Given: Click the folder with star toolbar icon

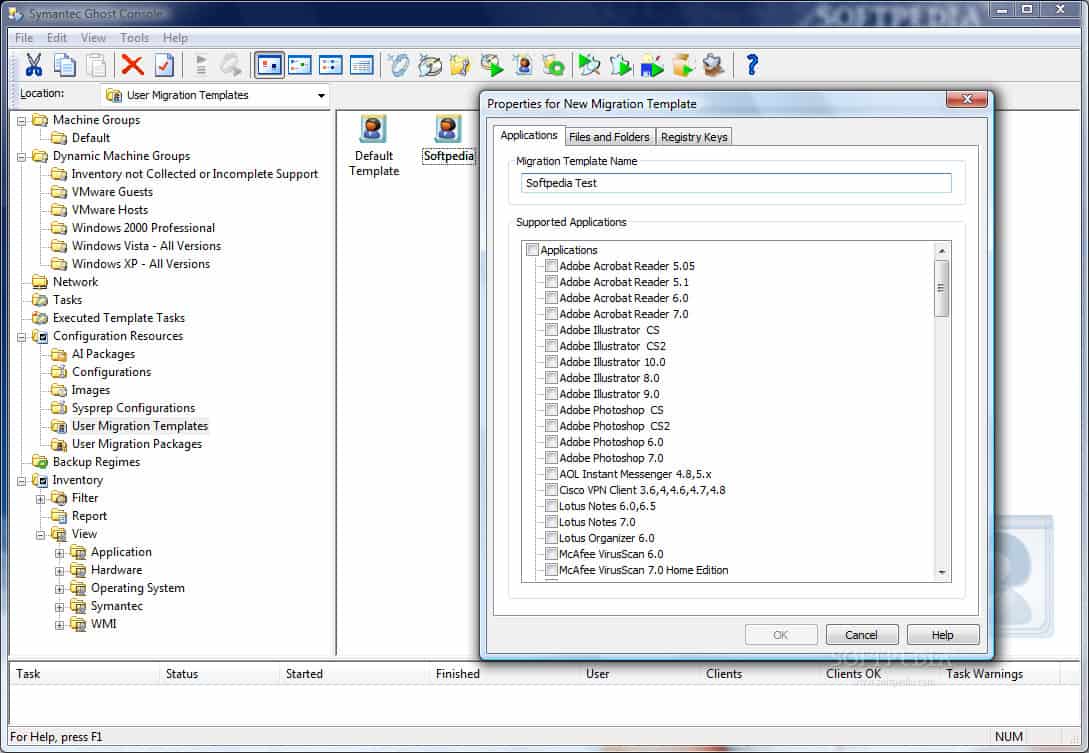Looking at the screenshot, I should pyautogui.click(x=460, y=65).
